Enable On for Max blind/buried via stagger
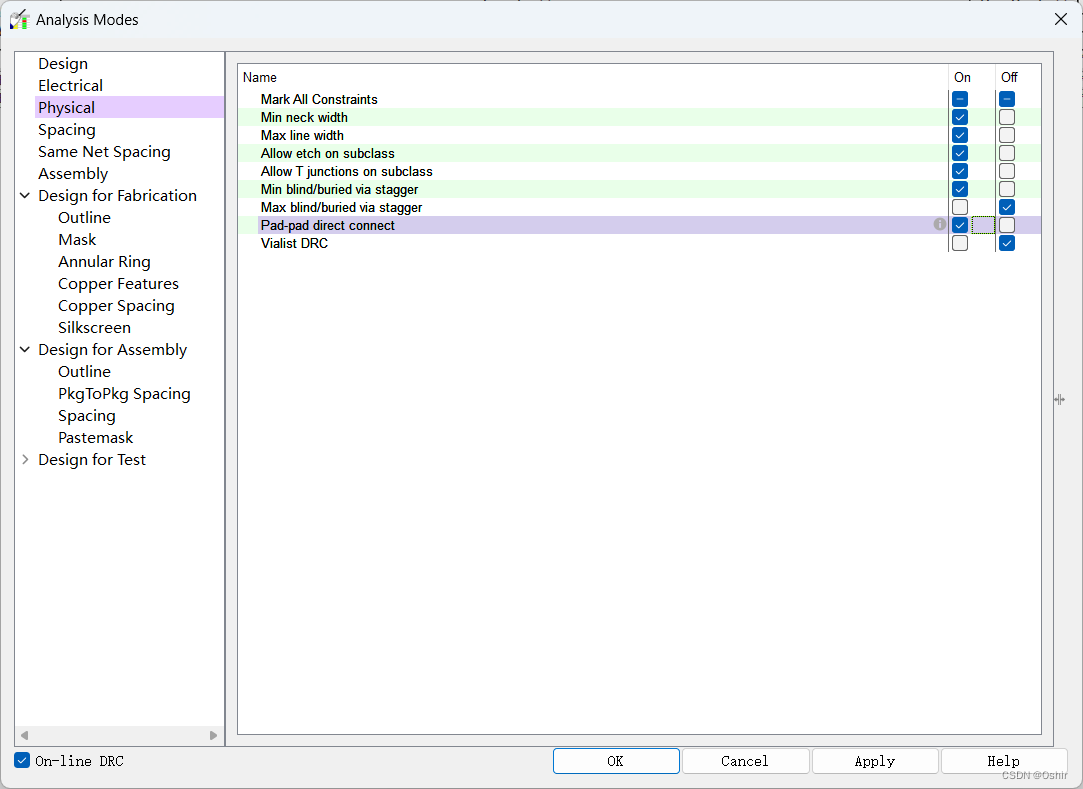Image resolution: width=1083 pixels, height=789 pixels. click(960, 207)
